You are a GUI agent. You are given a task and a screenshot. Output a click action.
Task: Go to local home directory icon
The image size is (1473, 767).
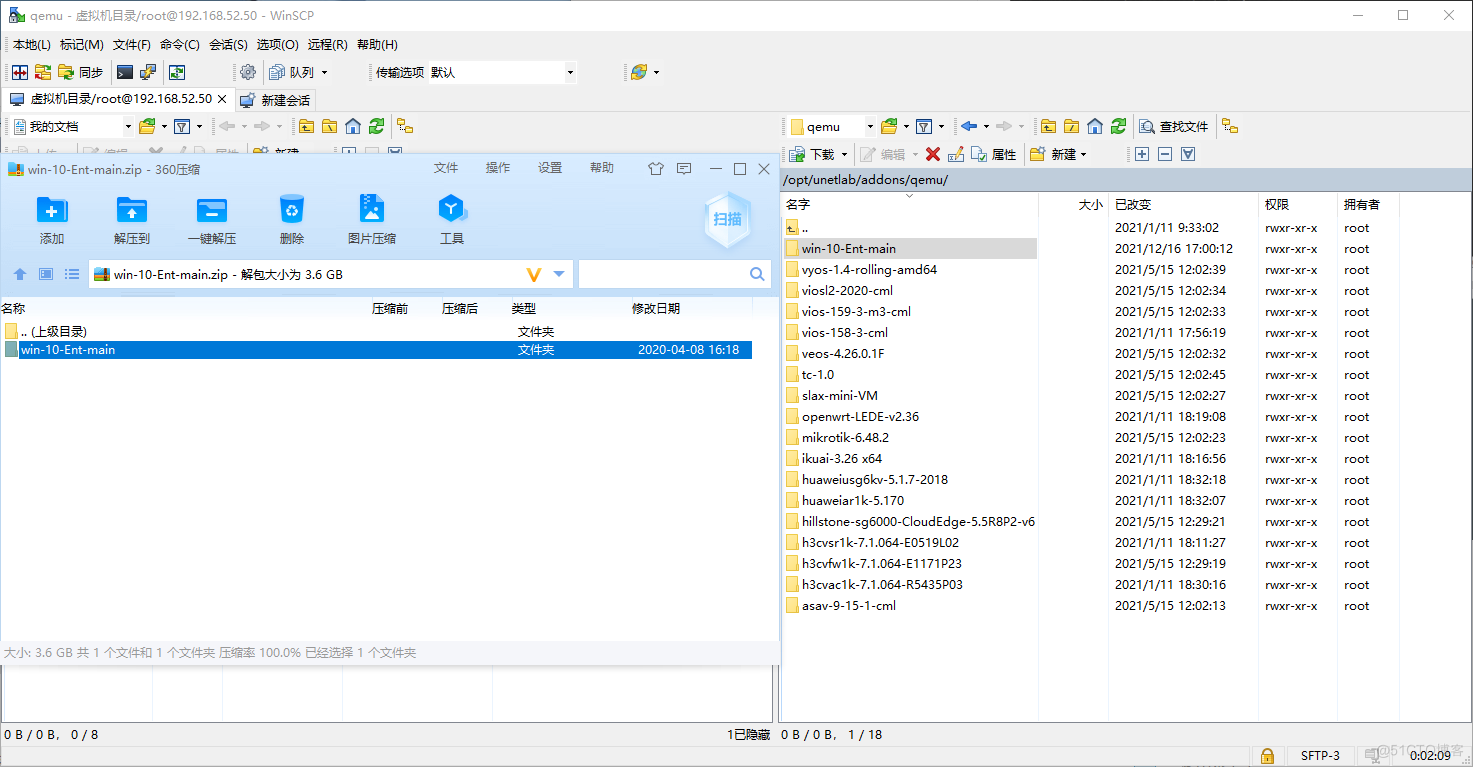pos(353,126)
